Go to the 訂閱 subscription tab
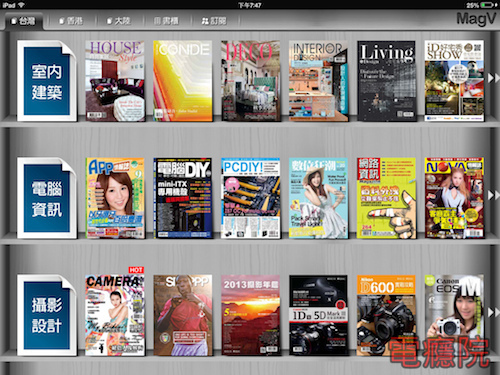 [x=214, y=21]
